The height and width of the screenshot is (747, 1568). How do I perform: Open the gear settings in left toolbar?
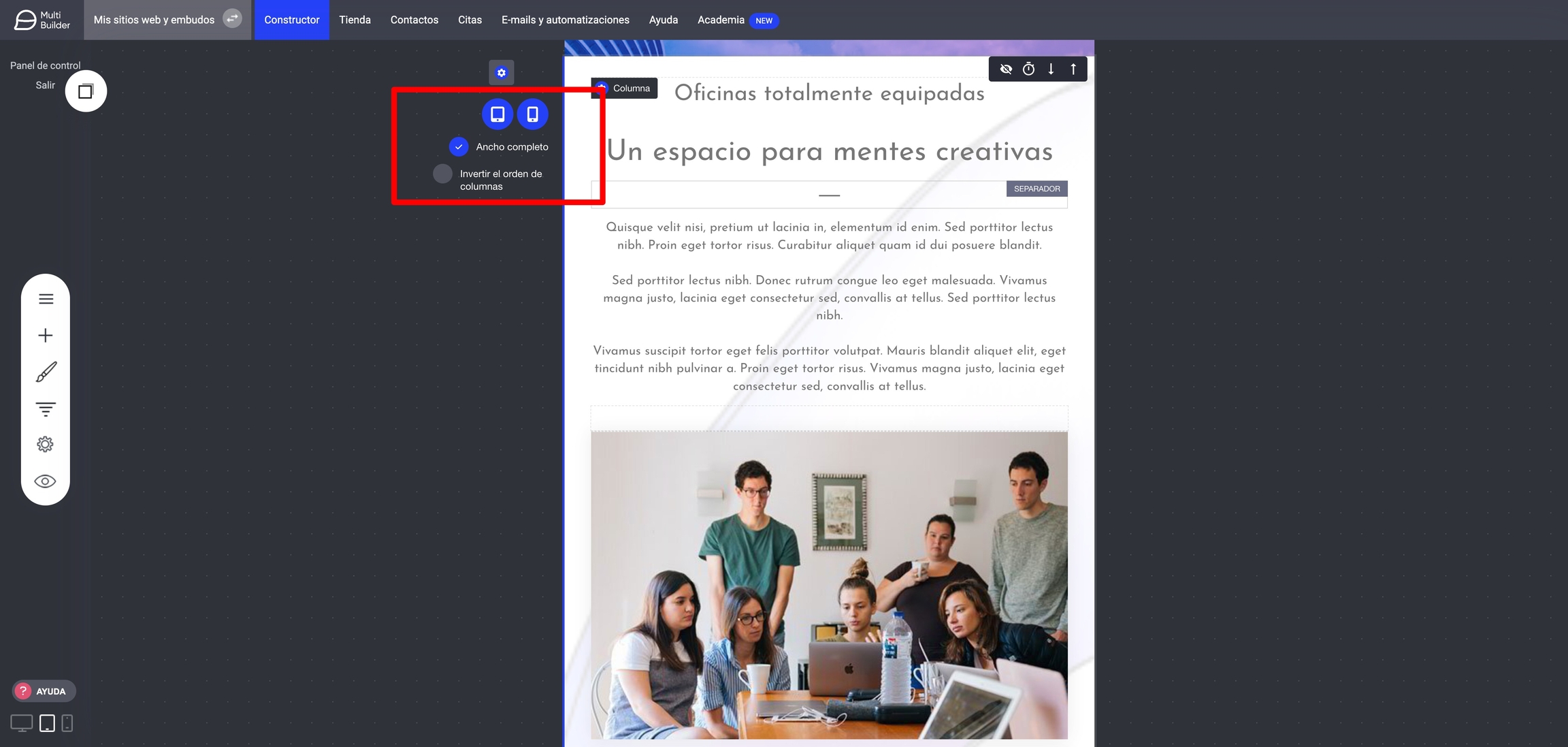(x=46, y=445)
